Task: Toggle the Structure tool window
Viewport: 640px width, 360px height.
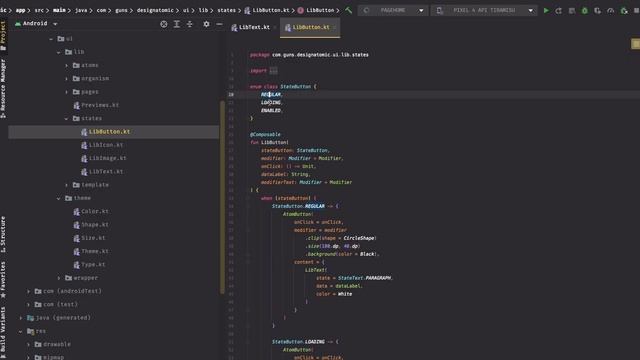Action: click(x=3, y=234)
